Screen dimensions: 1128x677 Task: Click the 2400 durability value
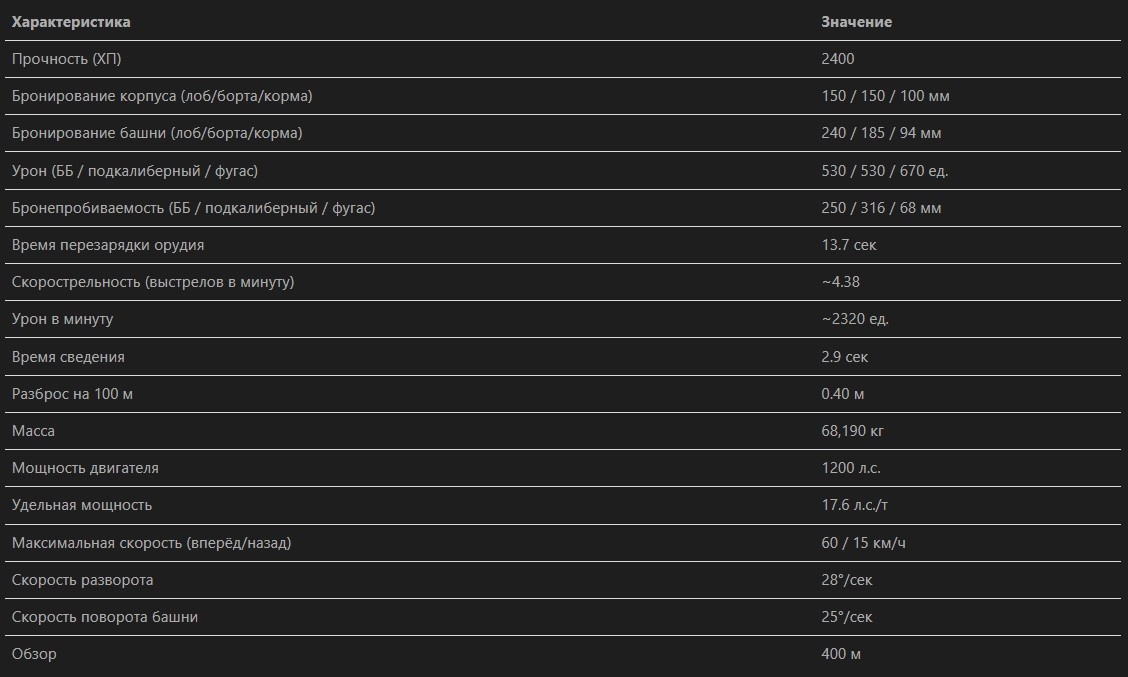click(x=838, y=59)
